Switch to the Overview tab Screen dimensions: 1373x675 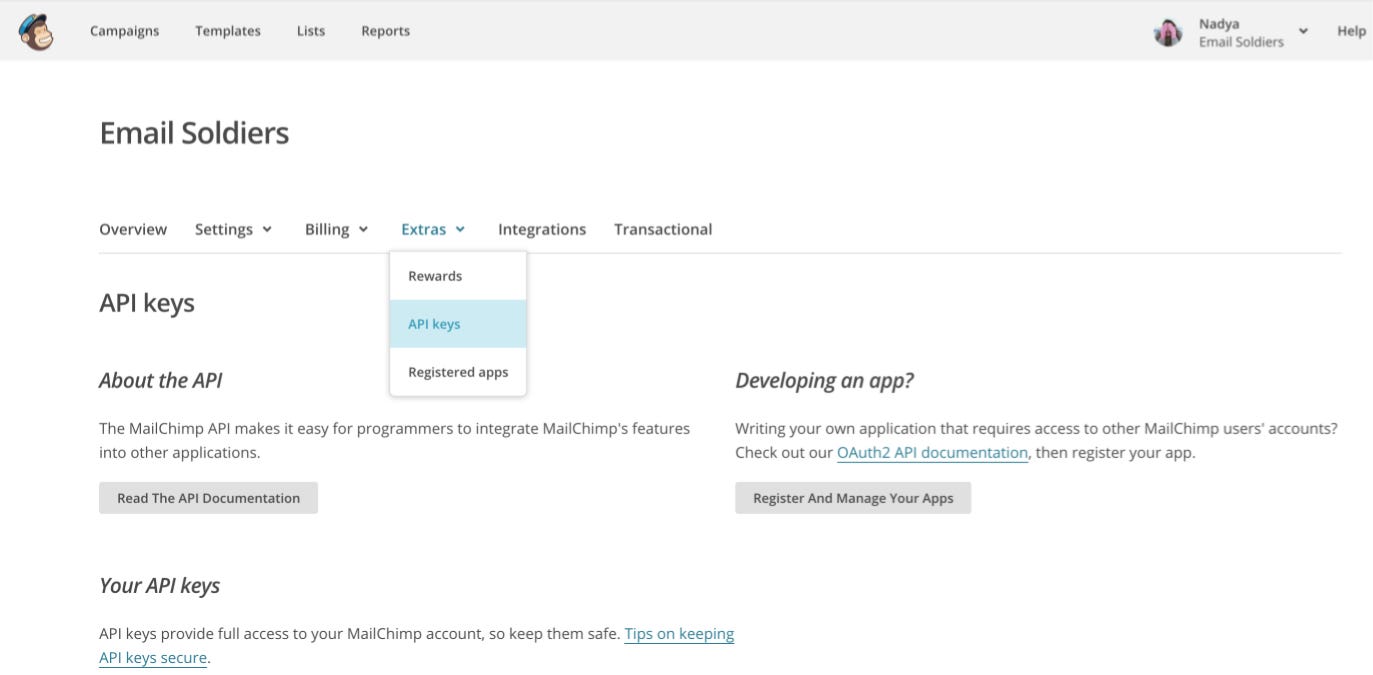(133, 229)
